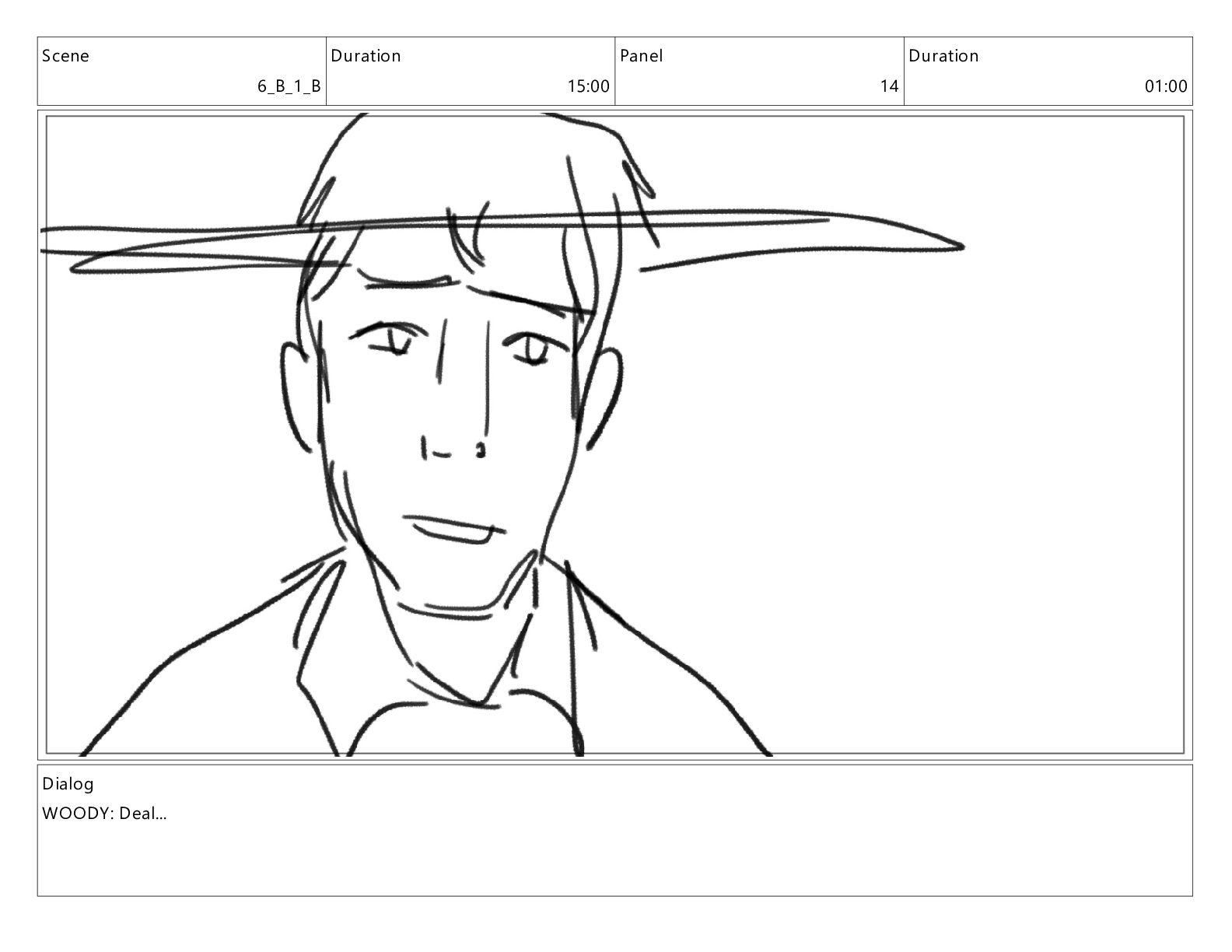Click the Scene label
This screenshot has width=1232, height=952.
coord(65,56)
